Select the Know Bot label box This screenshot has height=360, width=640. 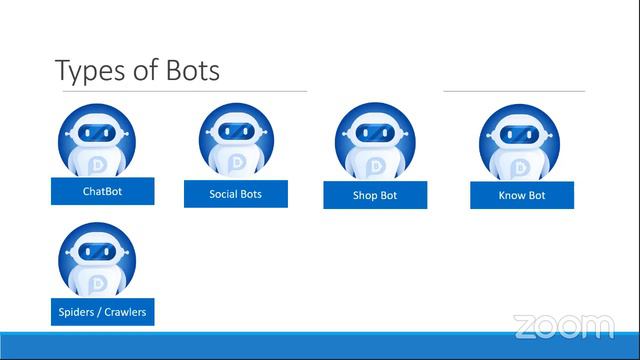pyautogui.click(x=522, y=195)
